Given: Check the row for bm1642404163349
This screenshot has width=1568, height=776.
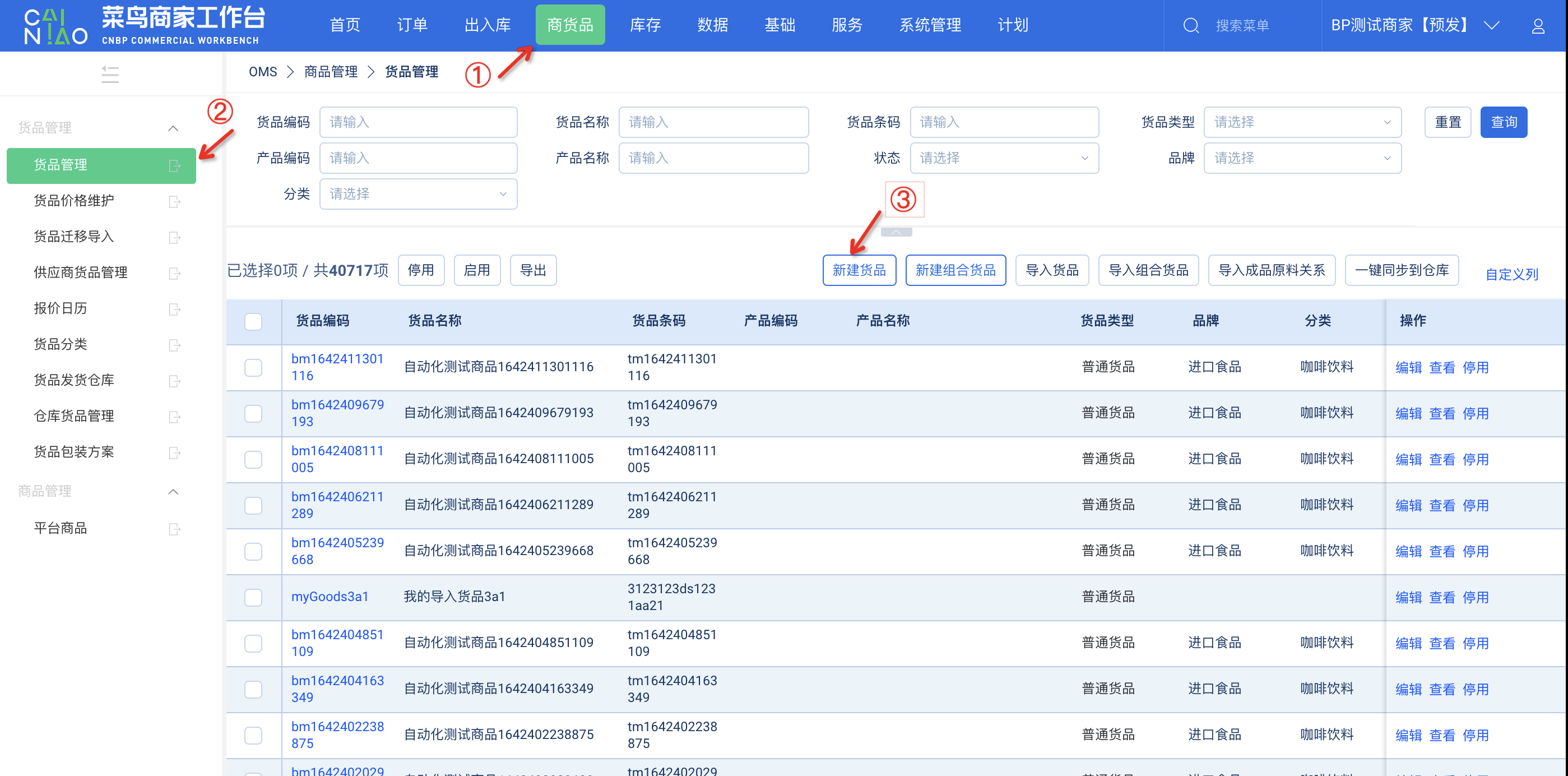Looking at the screenshot, I should pyautogui.click(x=253, y=690).
